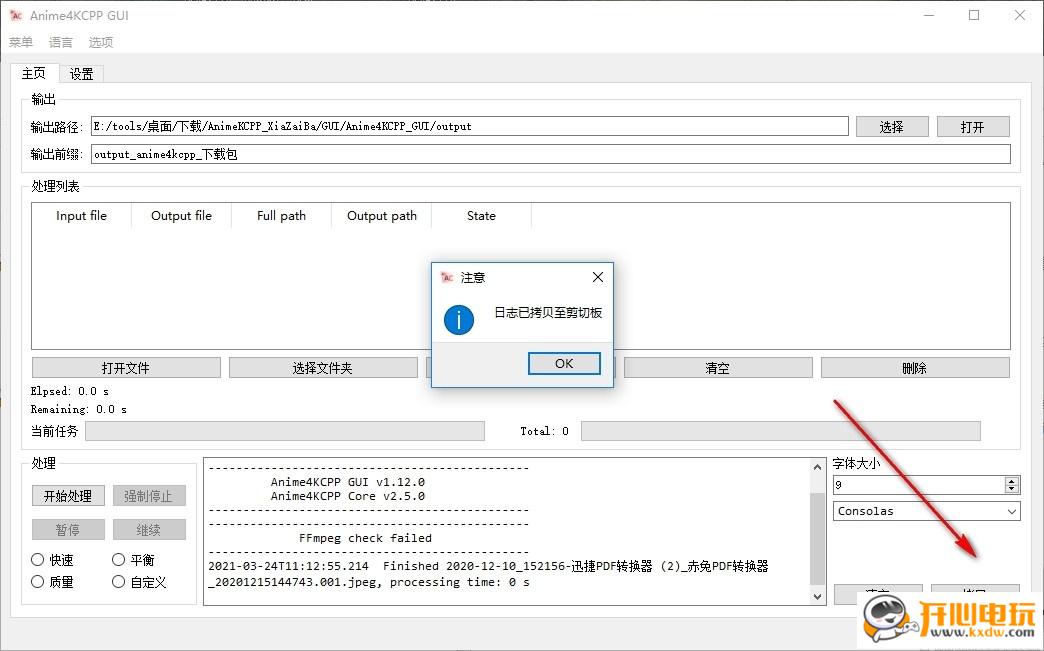This screenshot has width=1044, height=651.
Task: Open the 语言 menu
Action: [x=61, y=42]
